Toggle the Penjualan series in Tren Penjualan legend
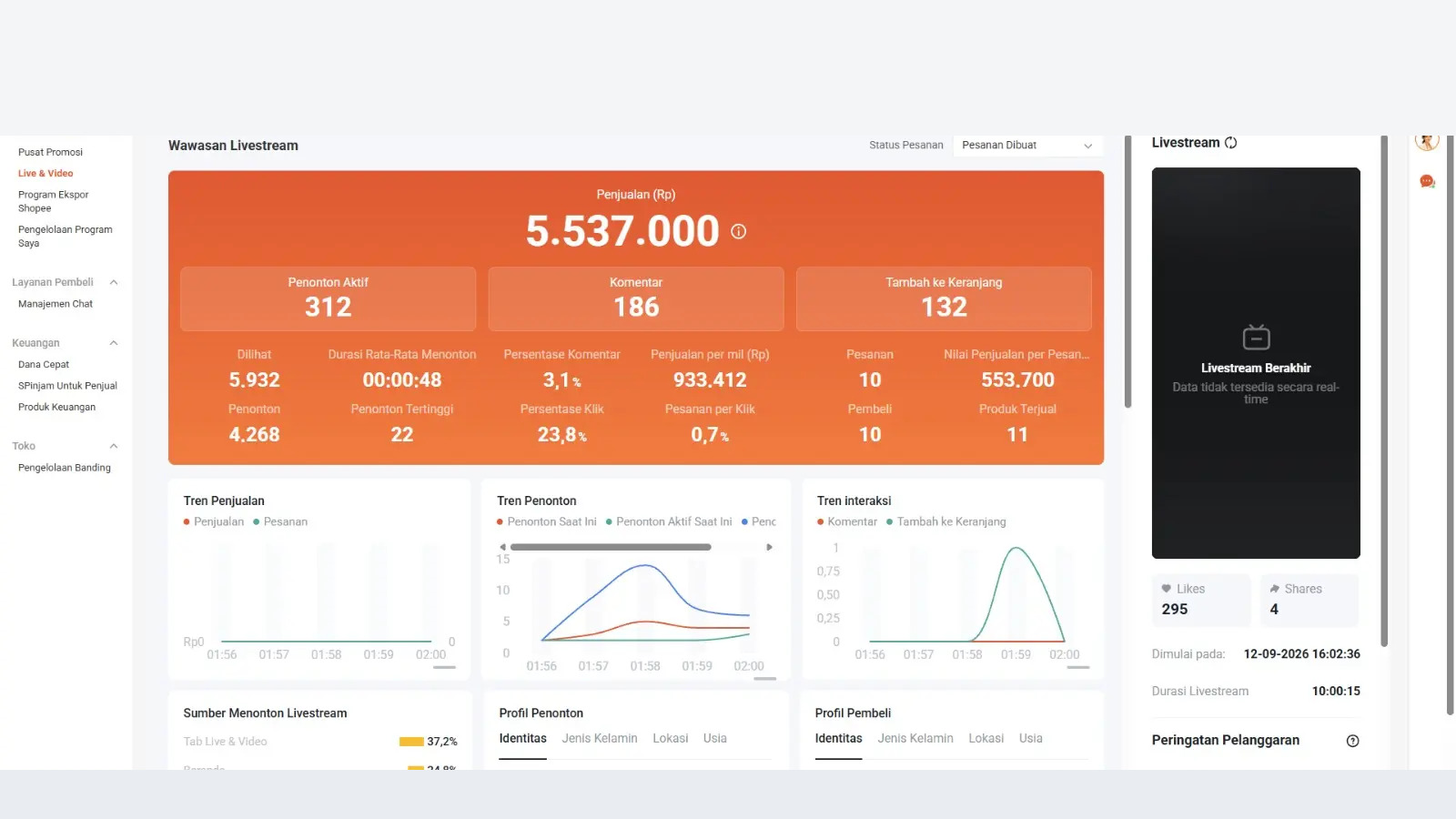 [x=214, y=521]
